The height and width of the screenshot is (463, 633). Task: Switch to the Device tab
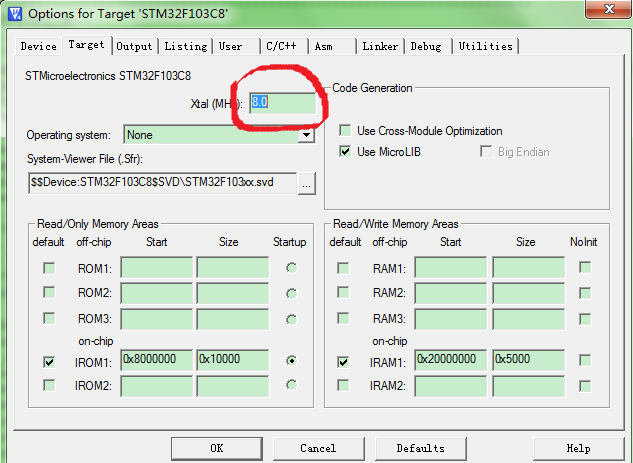[x=39, y=46]
